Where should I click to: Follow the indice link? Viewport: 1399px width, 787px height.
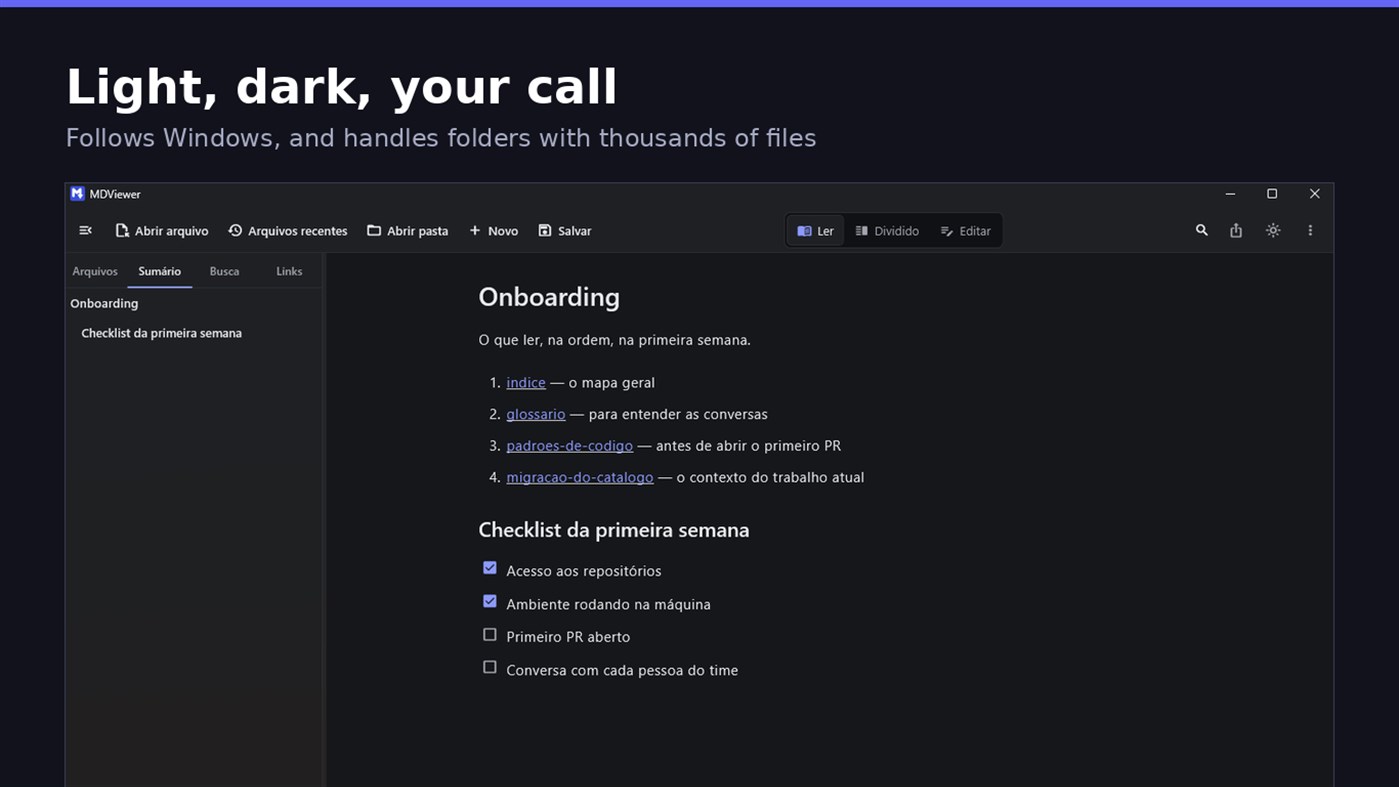tap(526, 383)
